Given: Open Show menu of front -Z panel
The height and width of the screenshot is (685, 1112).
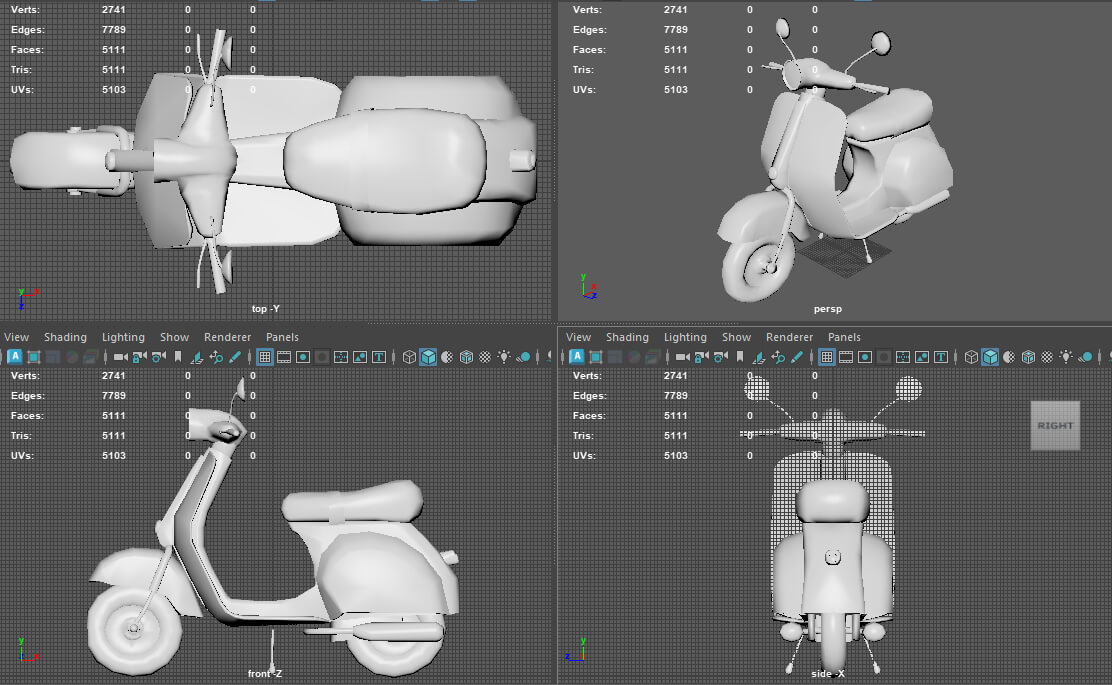Looking at the screenshot, I should pyautogui.click(x=174, y=337).
